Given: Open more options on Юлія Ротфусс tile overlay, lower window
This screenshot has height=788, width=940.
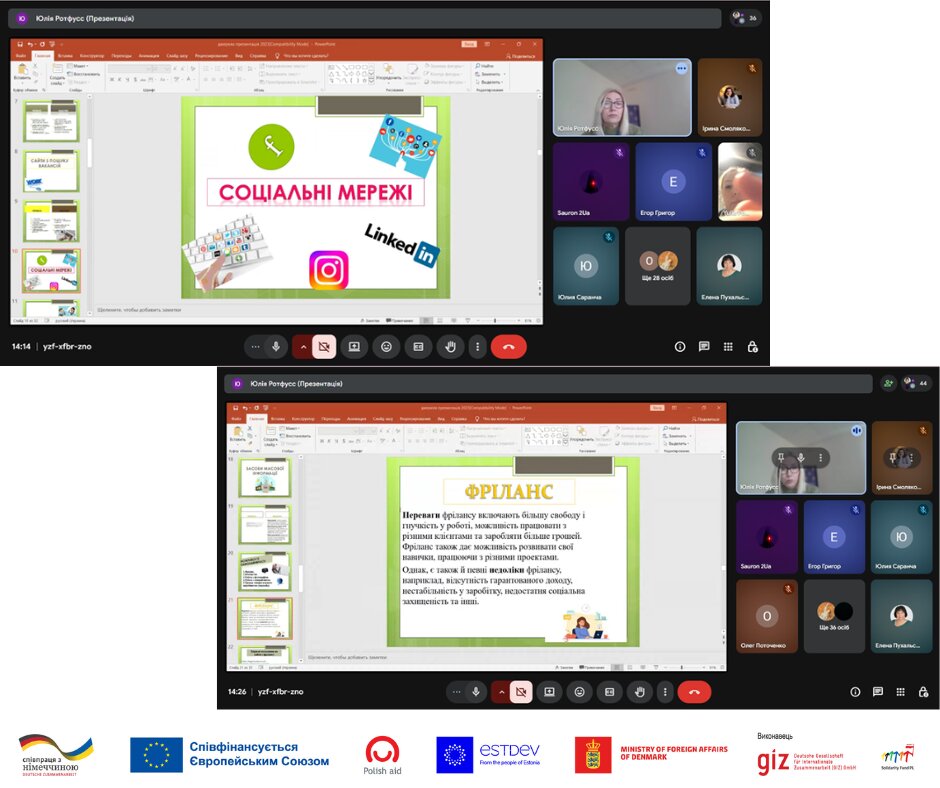Looking at the screenshot, I should (x=820, y=458).
